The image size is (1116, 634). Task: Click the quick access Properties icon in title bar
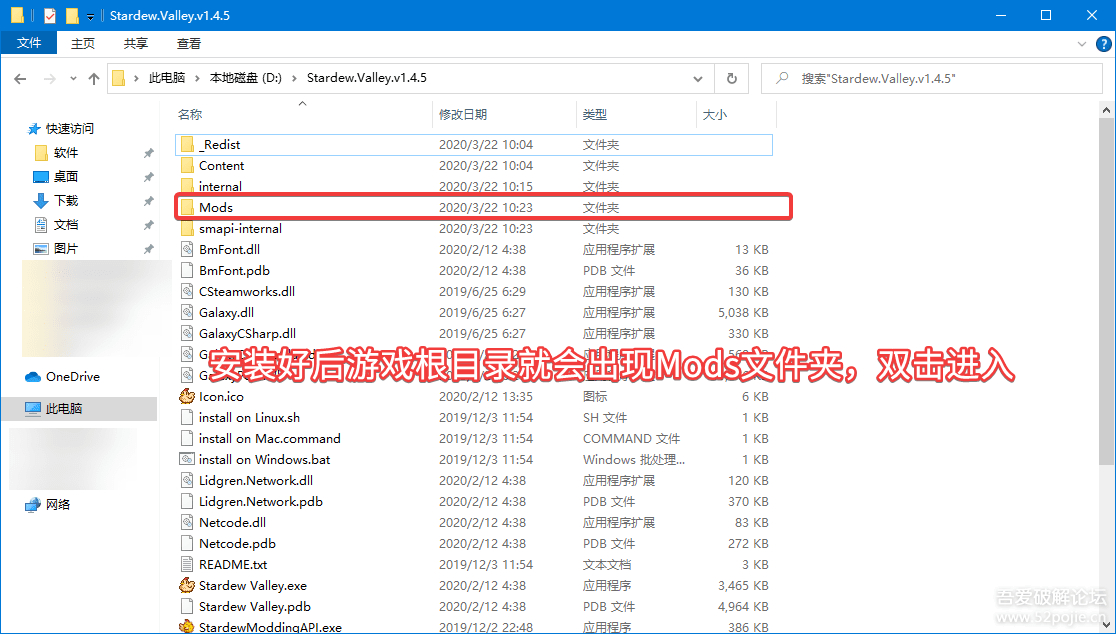pos(50,15)
